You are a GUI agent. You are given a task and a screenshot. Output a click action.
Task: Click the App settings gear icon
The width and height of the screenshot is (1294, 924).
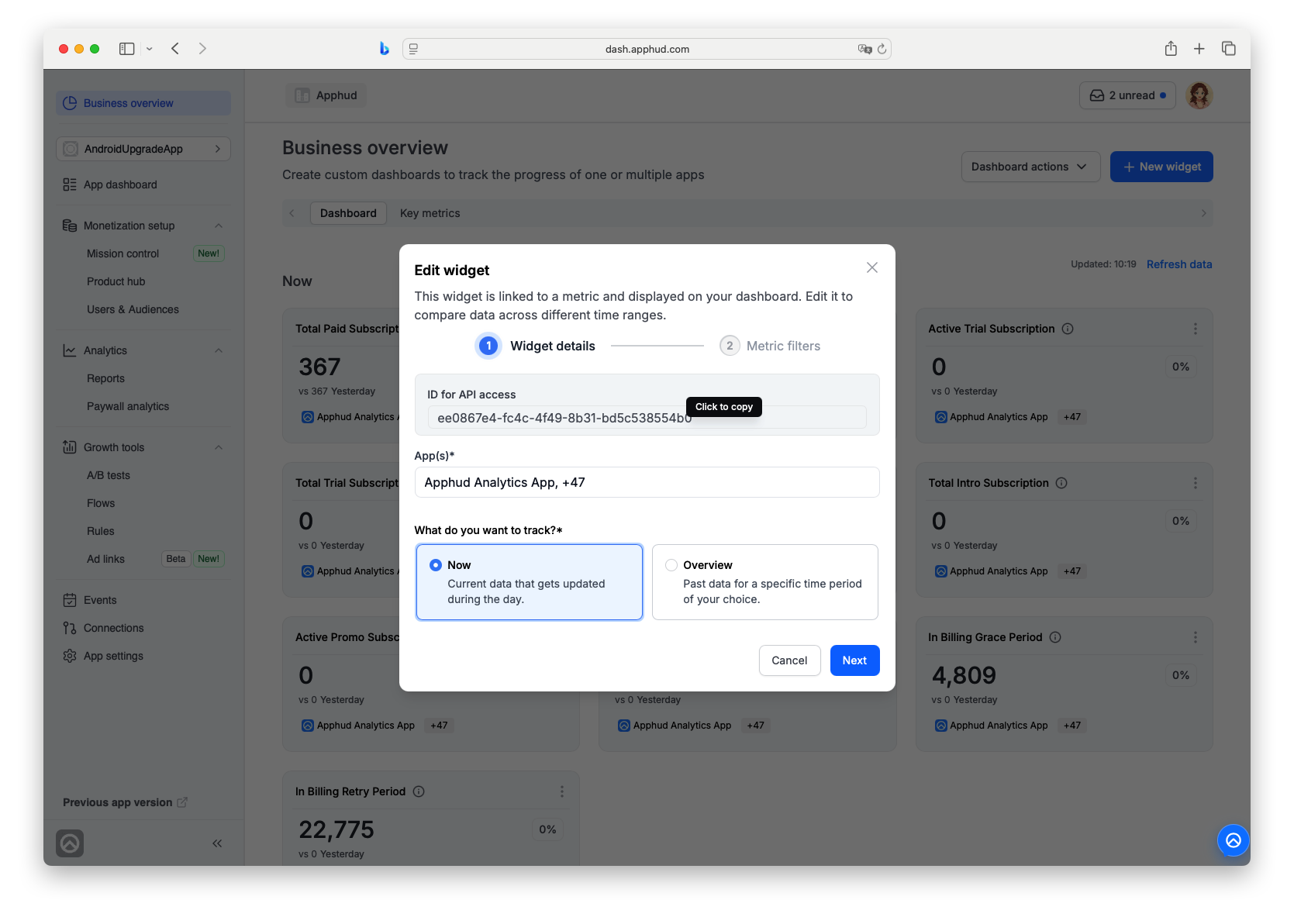70,656
